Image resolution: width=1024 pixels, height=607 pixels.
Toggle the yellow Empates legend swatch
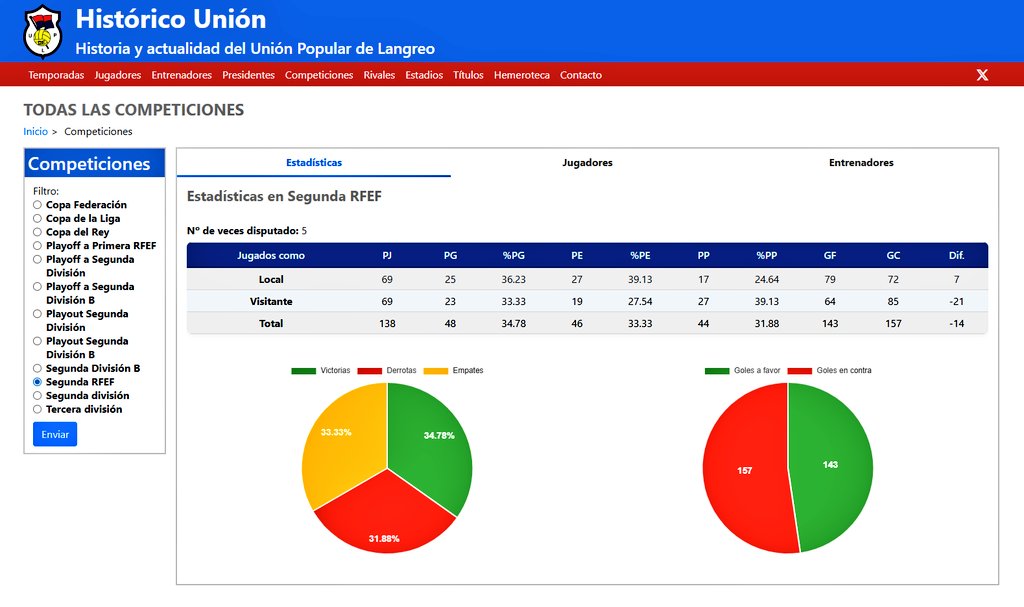[436, 370]
